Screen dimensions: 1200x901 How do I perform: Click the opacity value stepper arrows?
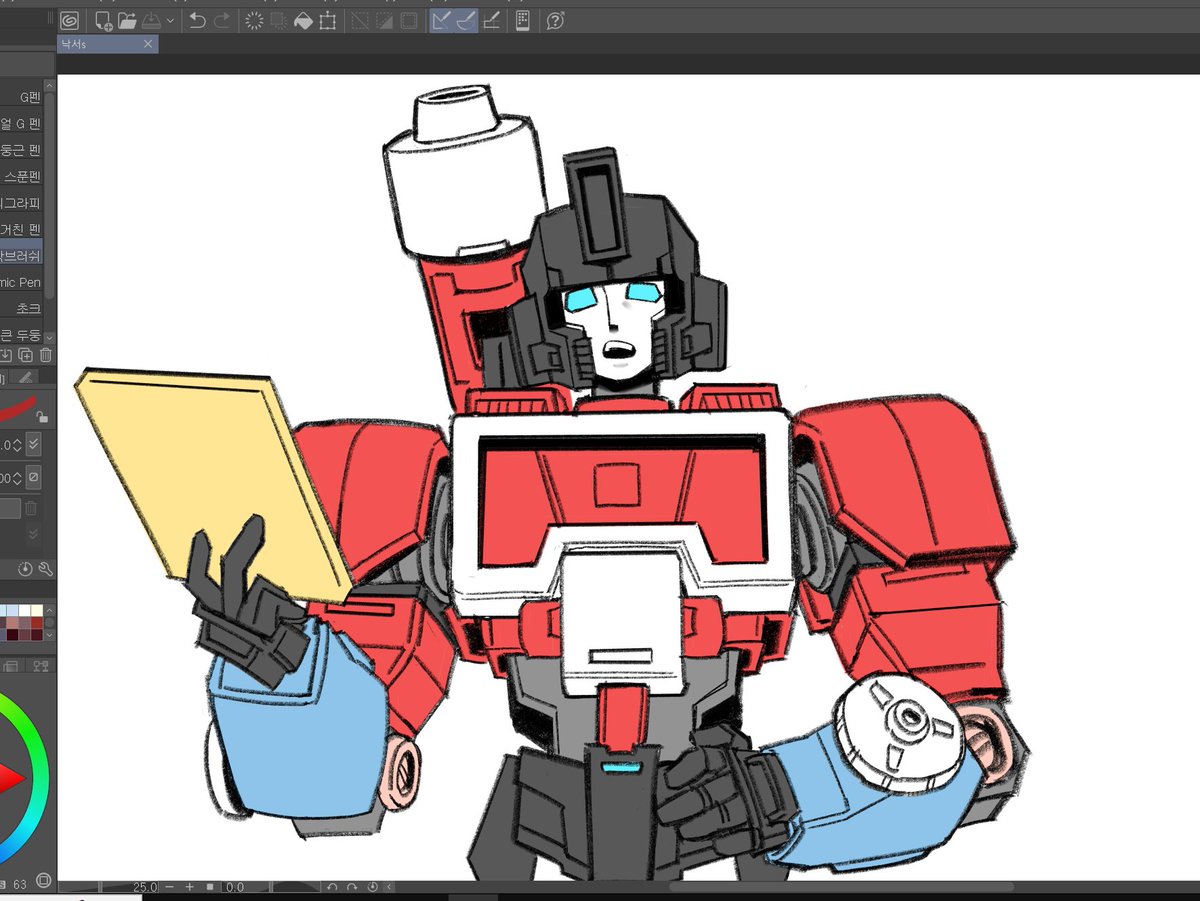click(17, 477)
